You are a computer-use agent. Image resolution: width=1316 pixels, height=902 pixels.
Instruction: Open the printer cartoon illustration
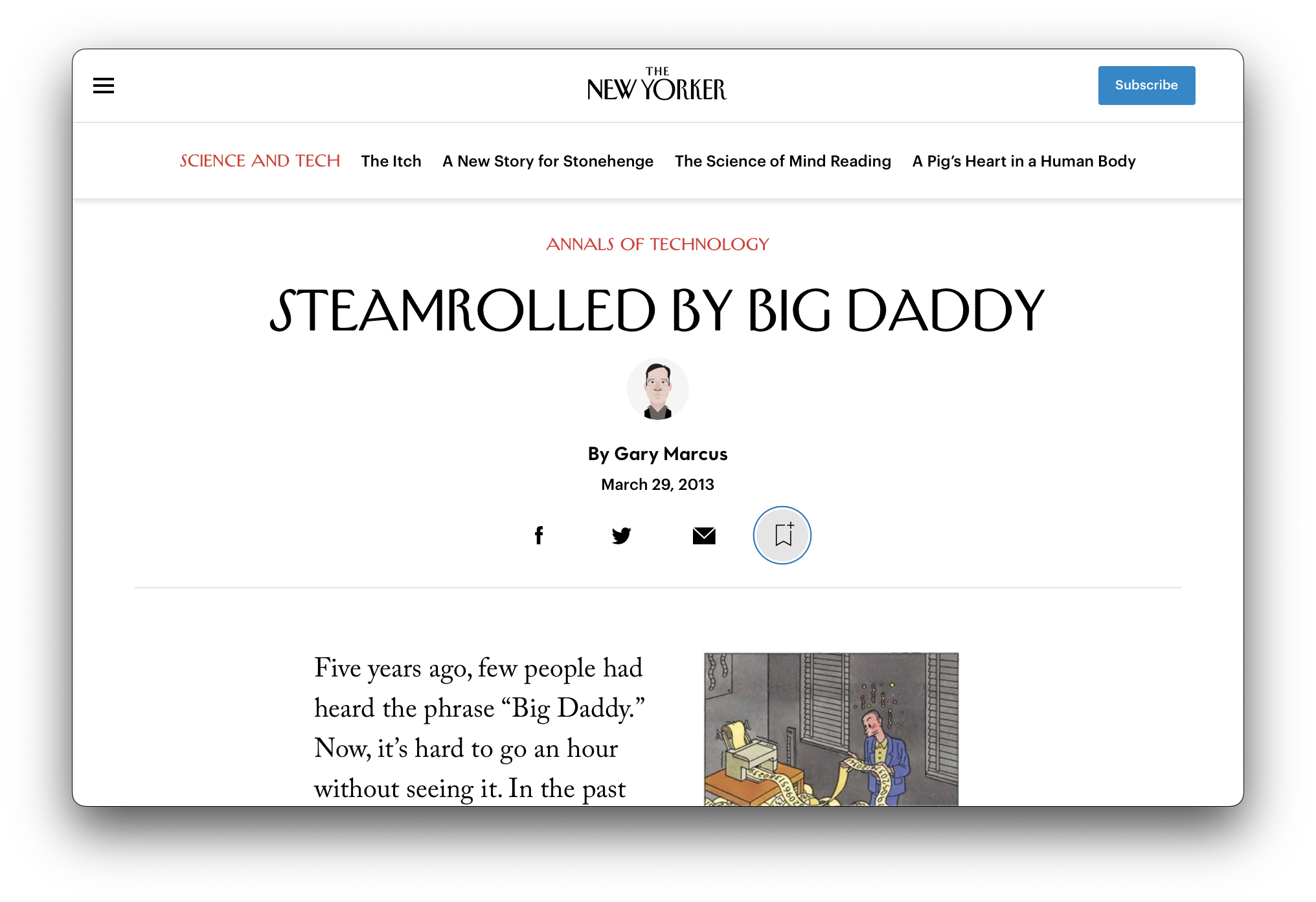point(831,729)
